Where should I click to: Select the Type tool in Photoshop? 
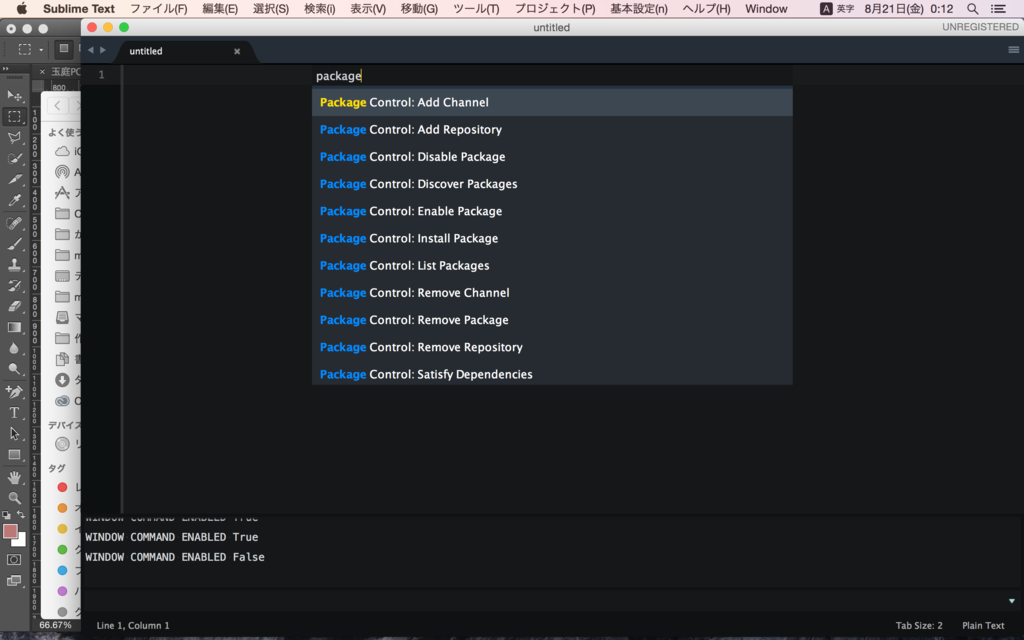tap(14, 413)
